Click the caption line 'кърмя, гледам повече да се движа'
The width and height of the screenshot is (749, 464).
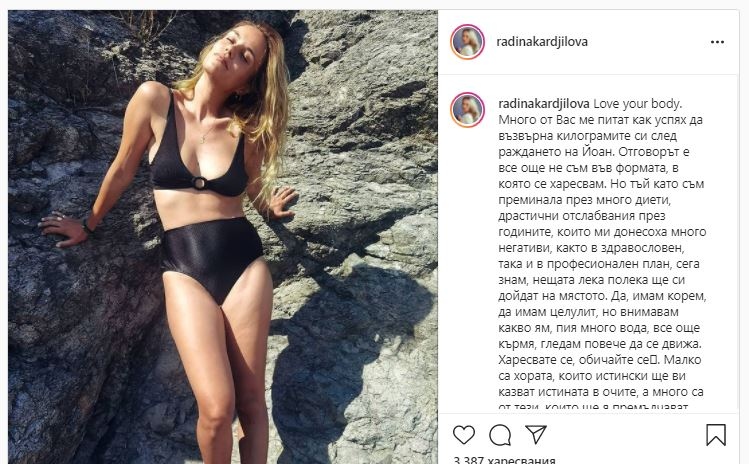point(599,344)
